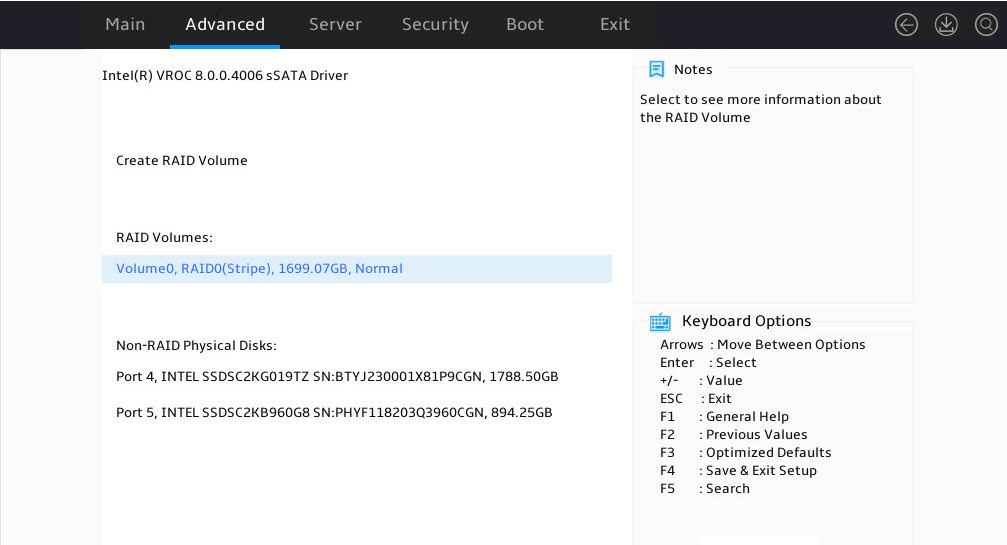The image size is (1007, 545).
Task: Open the Boot tab
Action: [525, 24]
